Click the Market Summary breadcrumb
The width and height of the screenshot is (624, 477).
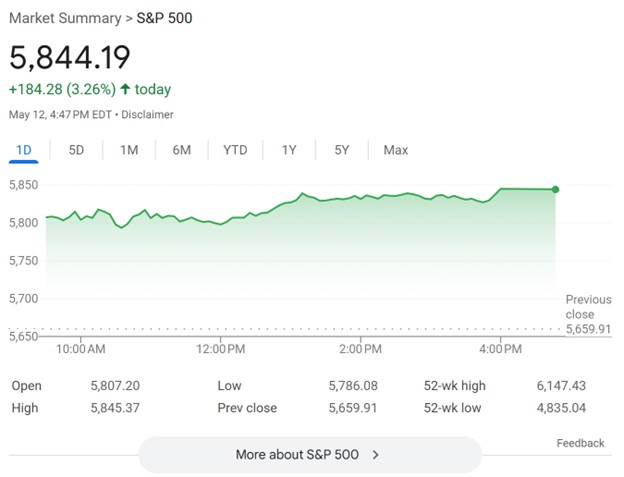pyautogui.click(x=60, y=18)
